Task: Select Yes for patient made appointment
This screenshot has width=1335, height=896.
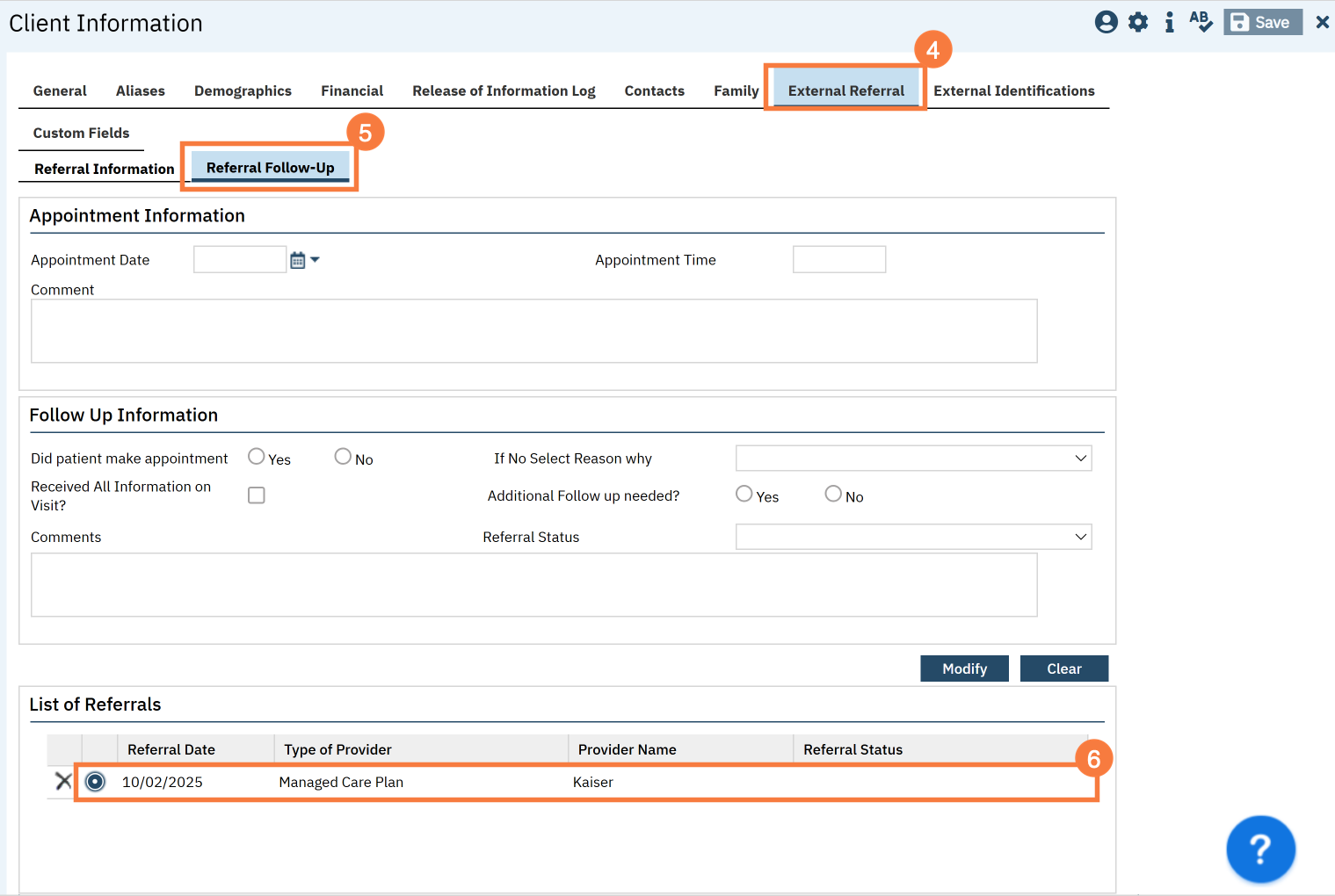Action: 257,457
